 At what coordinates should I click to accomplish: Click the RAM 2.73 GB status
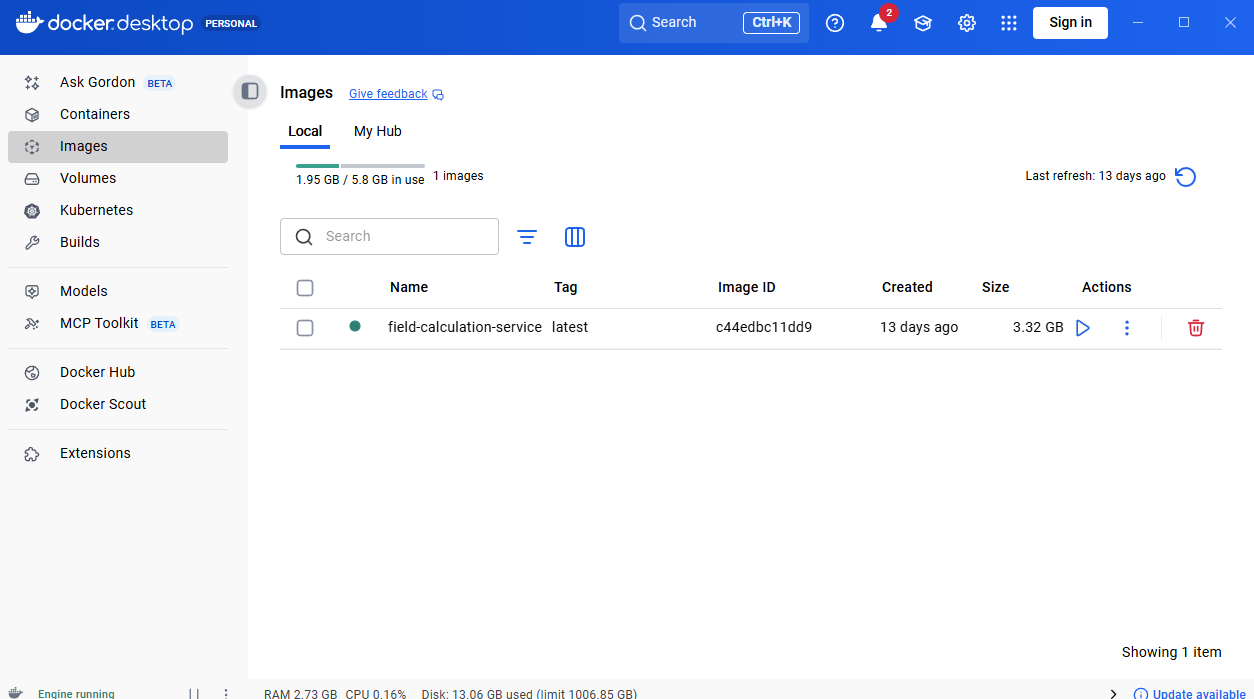tap(301, 693)
